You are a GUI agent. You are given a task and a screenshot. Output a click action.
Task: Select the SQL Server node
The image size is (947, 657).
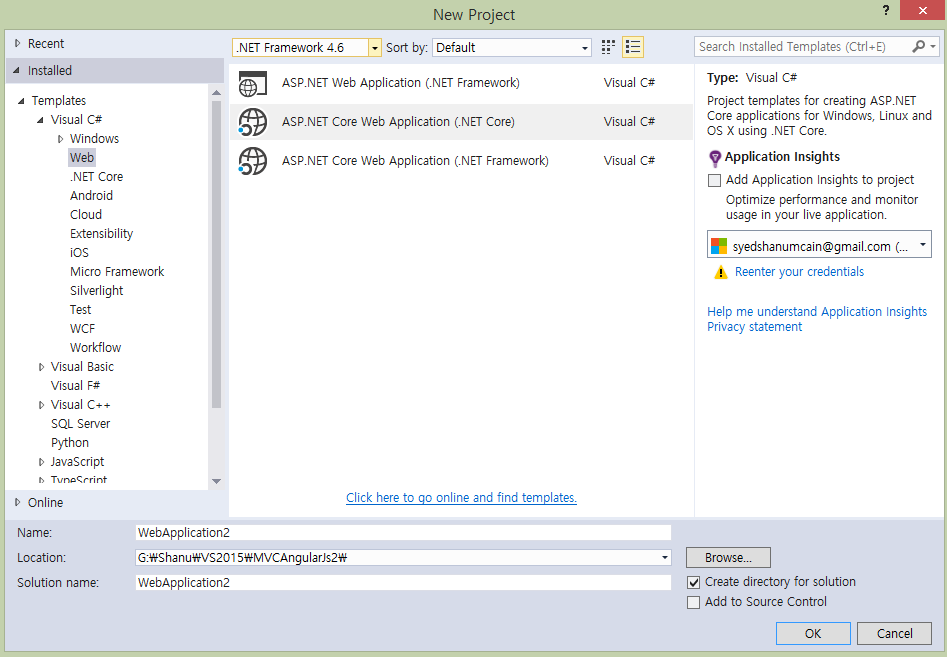pyautogui.click(x=81, y=424)
